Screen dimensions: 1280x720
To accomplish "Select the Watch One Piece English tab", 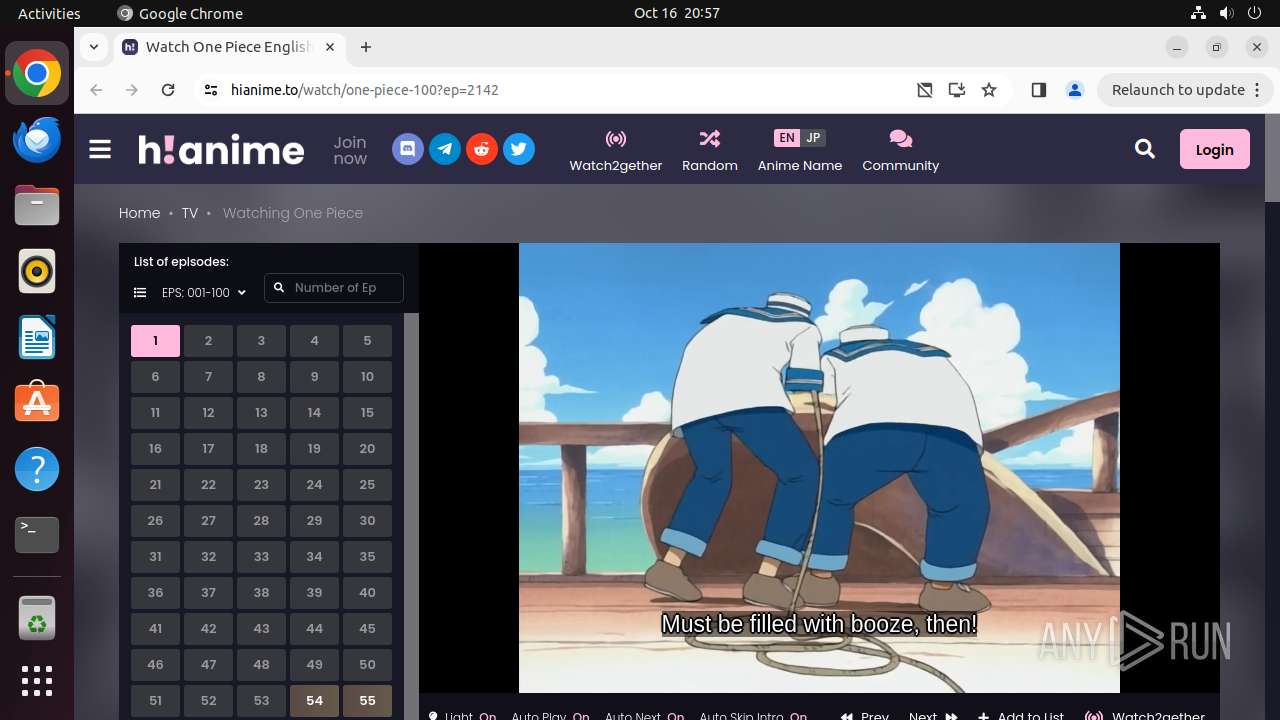I will coord(230,47).
